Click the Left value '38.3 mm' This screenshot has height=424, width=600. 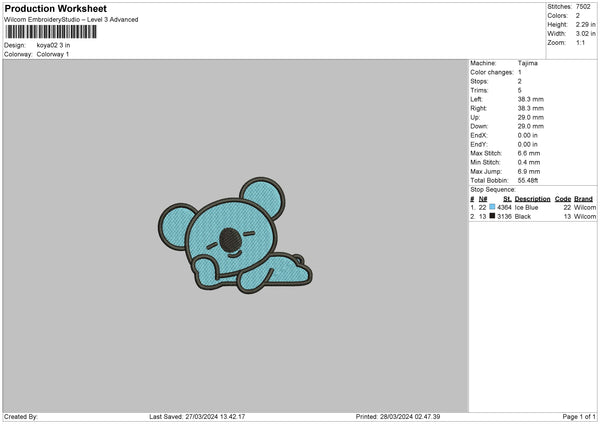click(x=531, y=99)
